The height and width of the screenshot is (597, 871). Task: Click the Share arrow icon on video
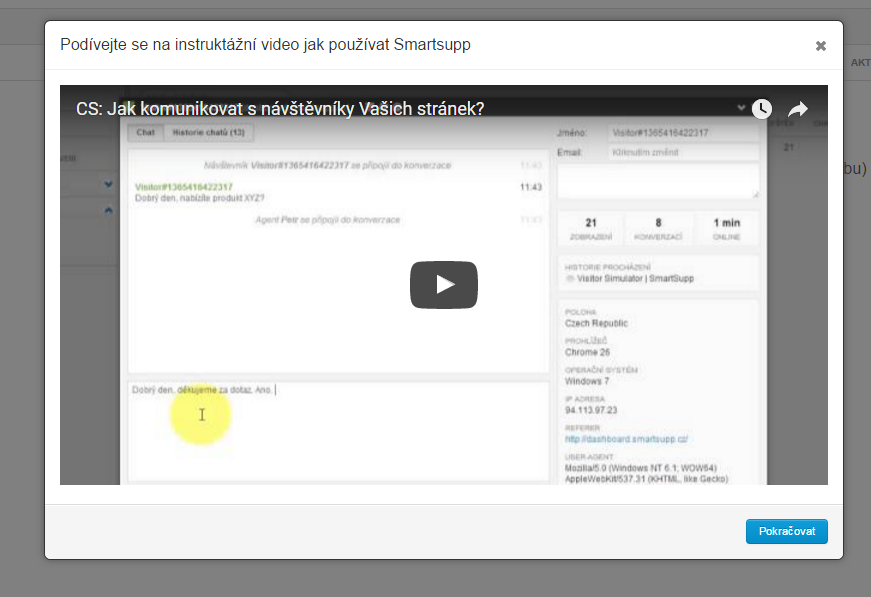pos(798,109)
